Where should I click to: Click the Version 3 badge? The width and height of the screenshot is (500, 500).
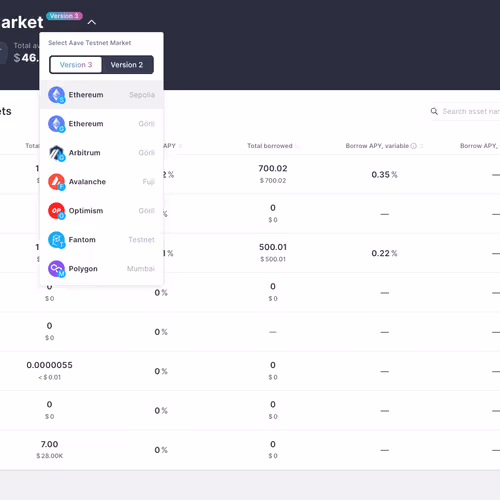64,16
